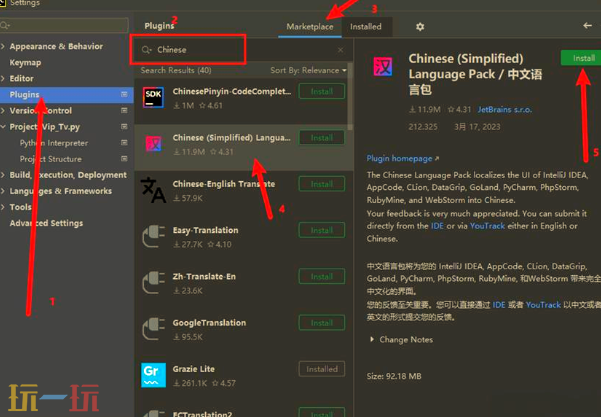Install Chinese (Simplified) Language Pack from list

click(322, 138)
